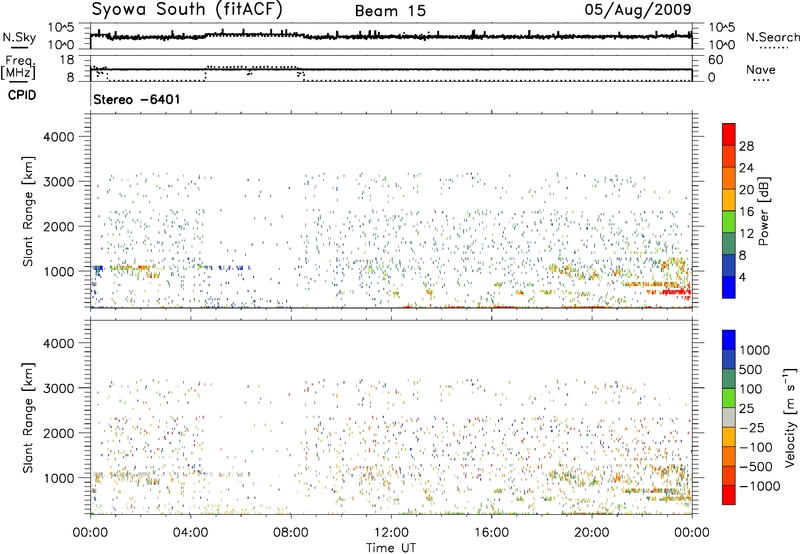Screen dimensions: 800x554
Task: Pick the red bottom segment of Velocity colorbar
Action: coord(729,495)
